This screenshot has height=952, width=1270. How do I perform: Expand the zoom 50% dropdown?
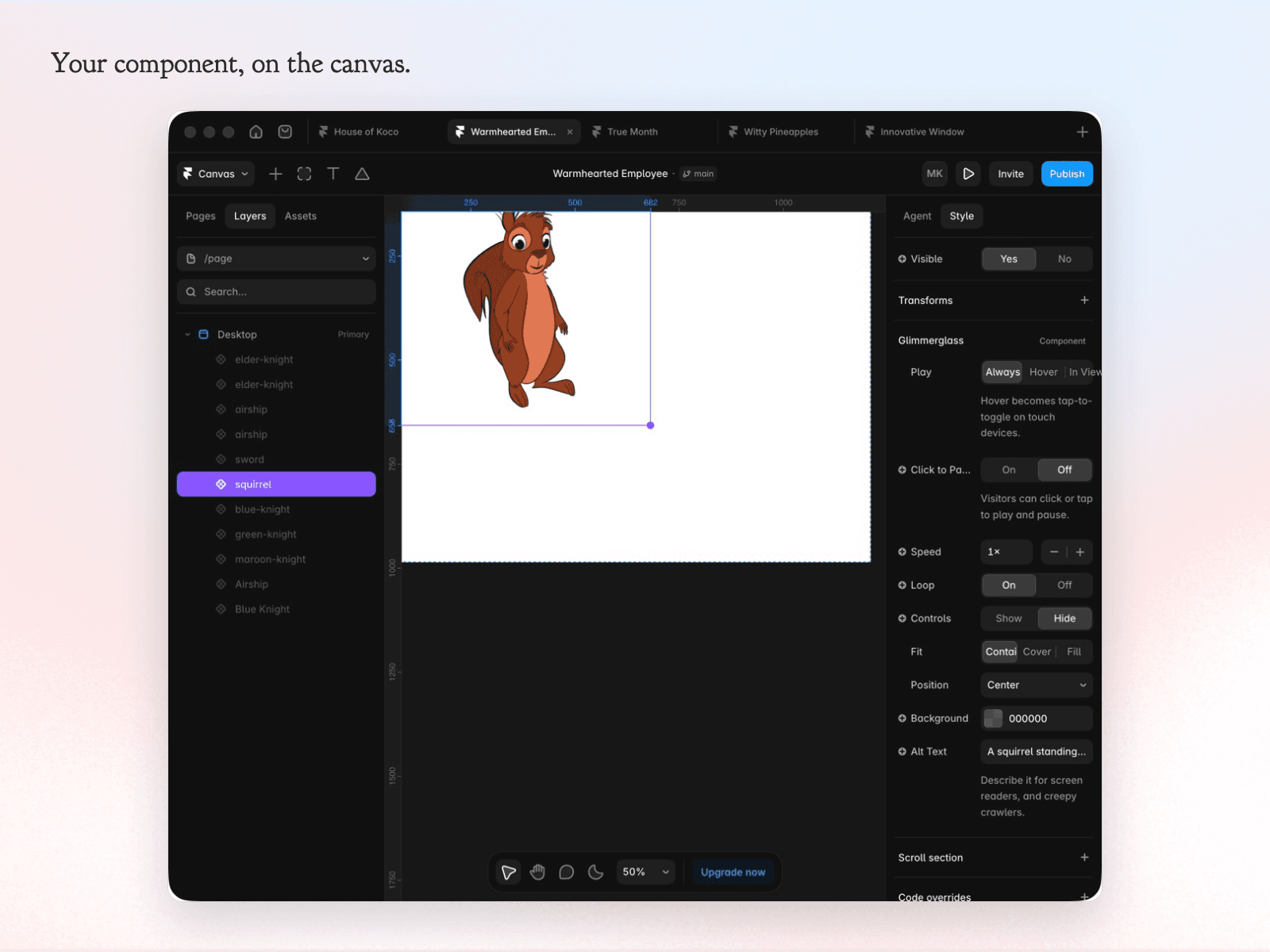click(645, 872)
